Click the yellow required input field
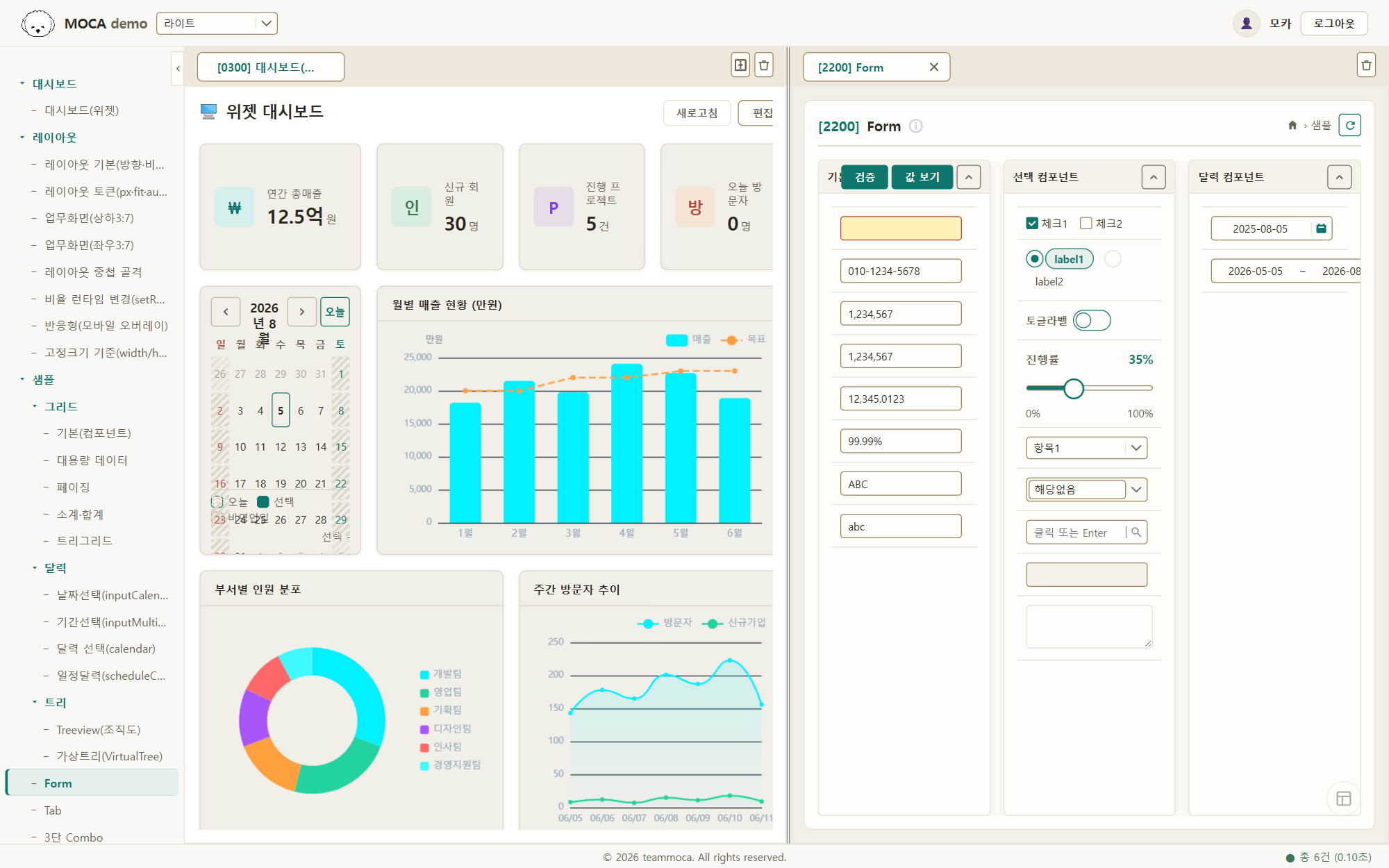 (901, 228)
